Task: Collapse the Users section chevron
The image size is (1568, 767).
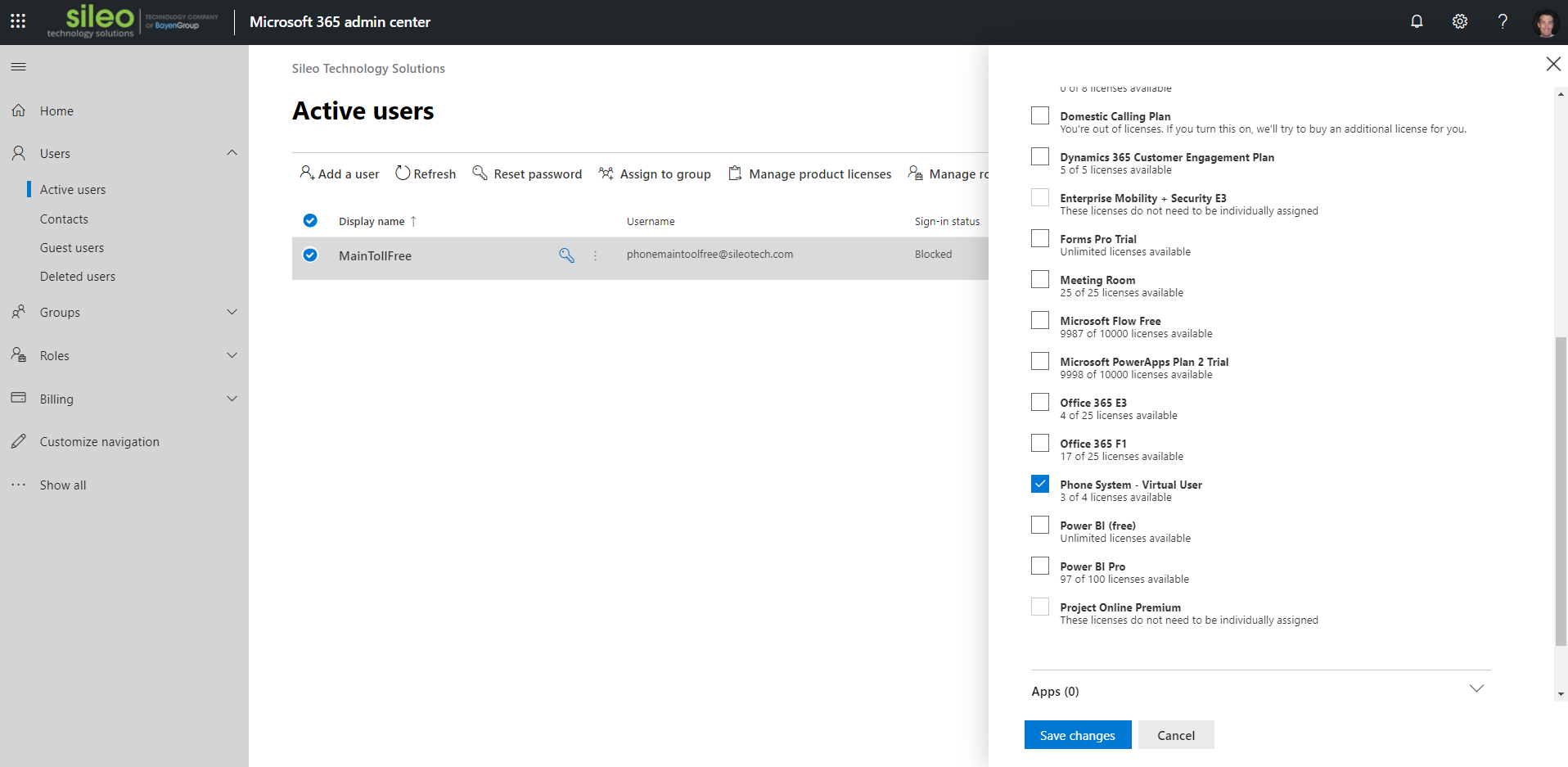Action: click(232, 152)
